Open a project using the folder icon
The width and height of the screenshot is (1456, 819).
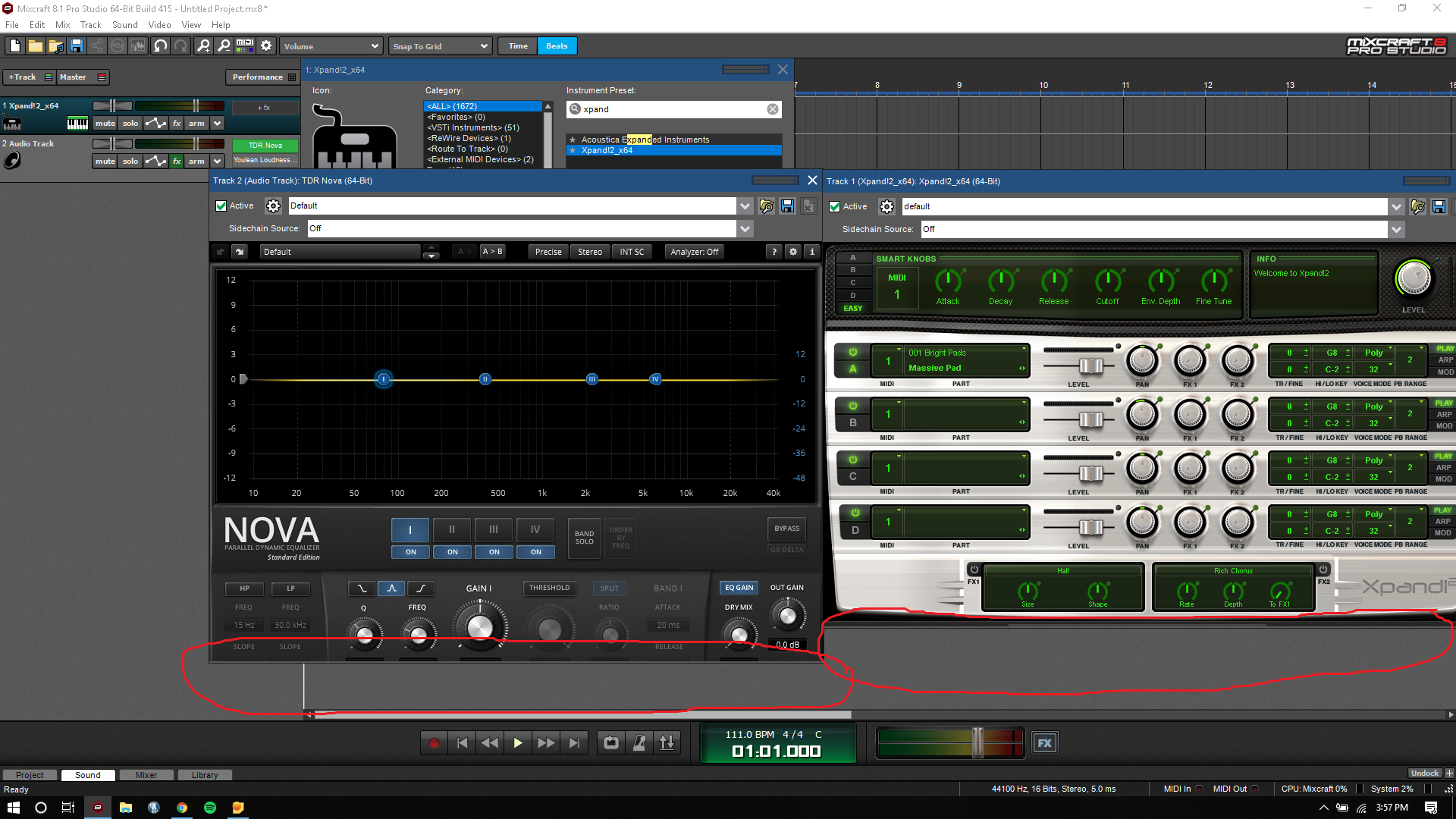point(35,46)
